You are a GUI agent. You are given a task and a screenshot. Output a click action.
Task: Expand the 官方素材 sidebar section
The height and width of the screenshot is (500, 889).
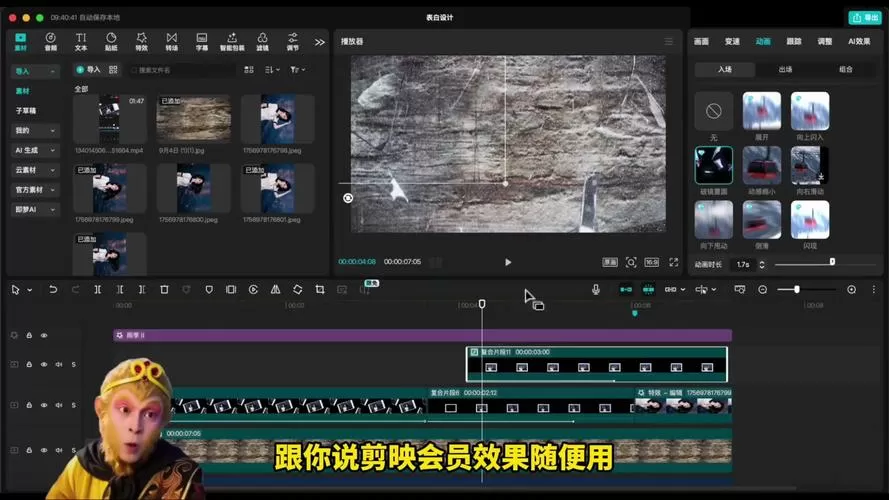[x=52, y=190]
